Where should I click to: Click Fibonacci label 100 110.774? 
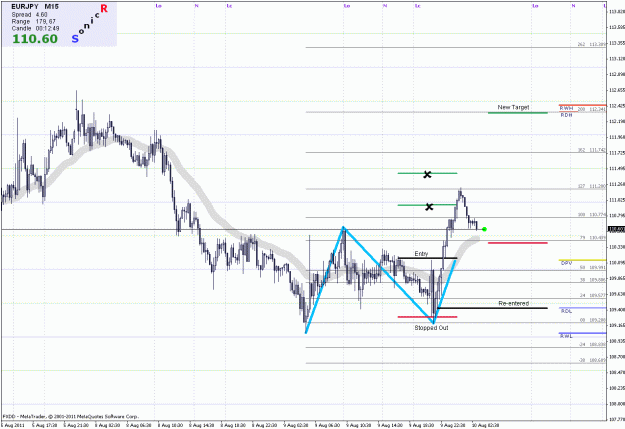pos(592,214)
